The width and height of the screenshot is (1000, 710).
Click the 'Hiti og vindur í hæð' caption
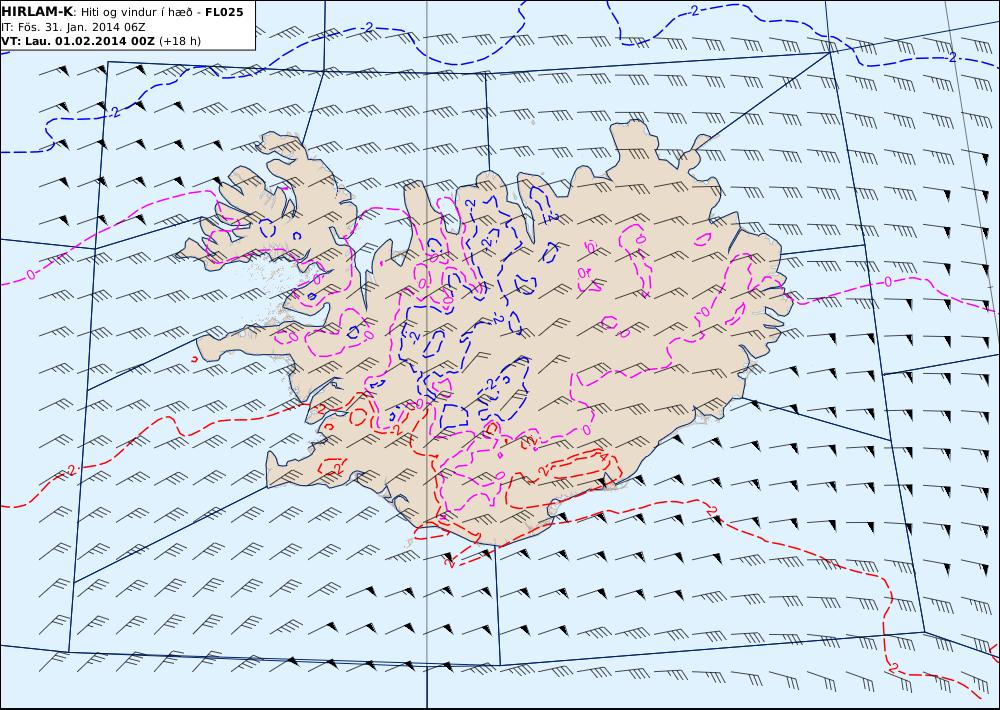tap(136, 12)
